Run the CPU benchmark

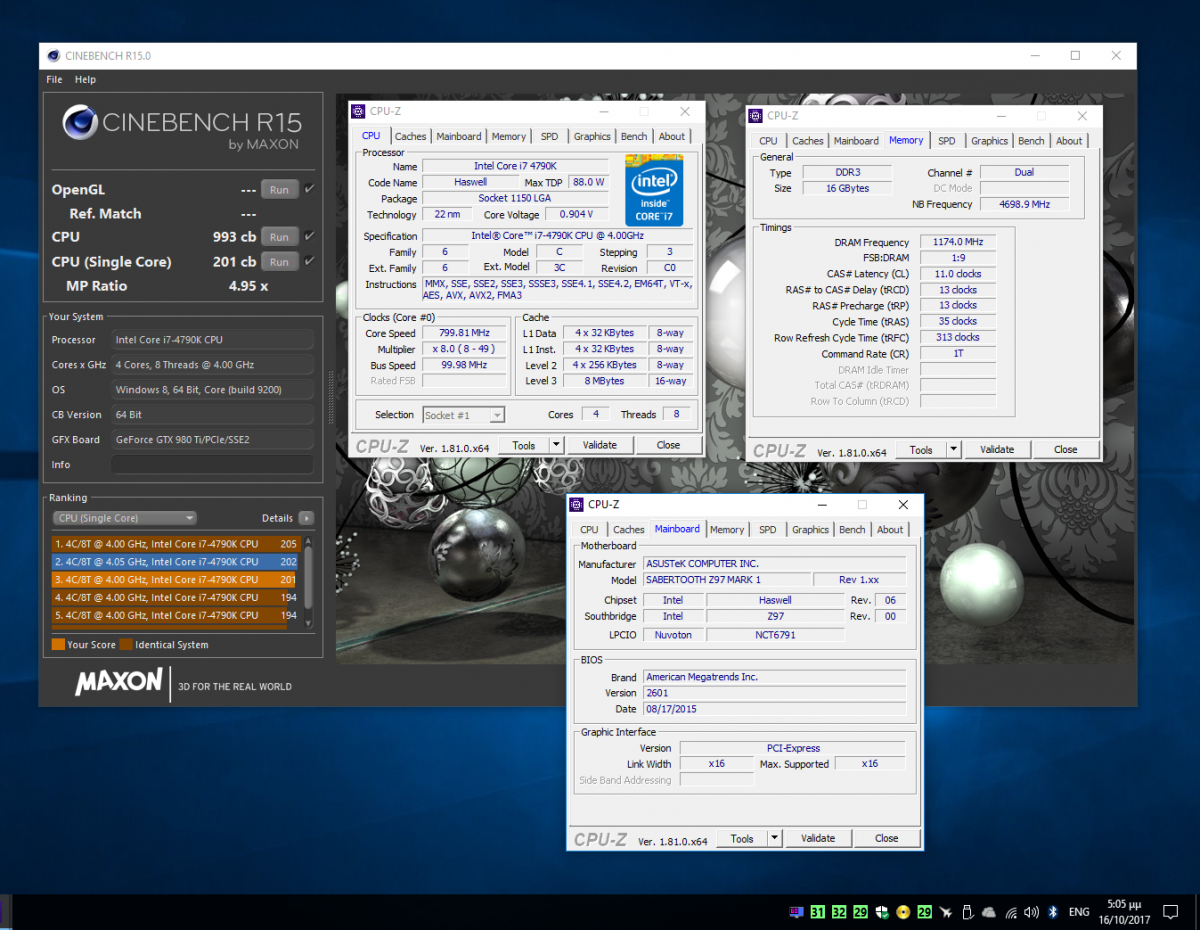pos(279,237)
